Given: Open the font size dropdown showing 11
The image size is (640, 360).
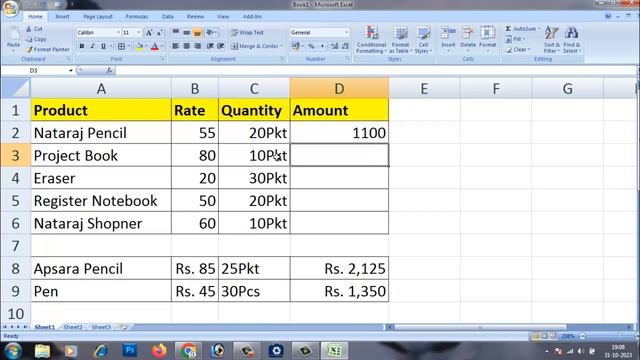Looking at the screenshot, I should [x=139, y=33].
